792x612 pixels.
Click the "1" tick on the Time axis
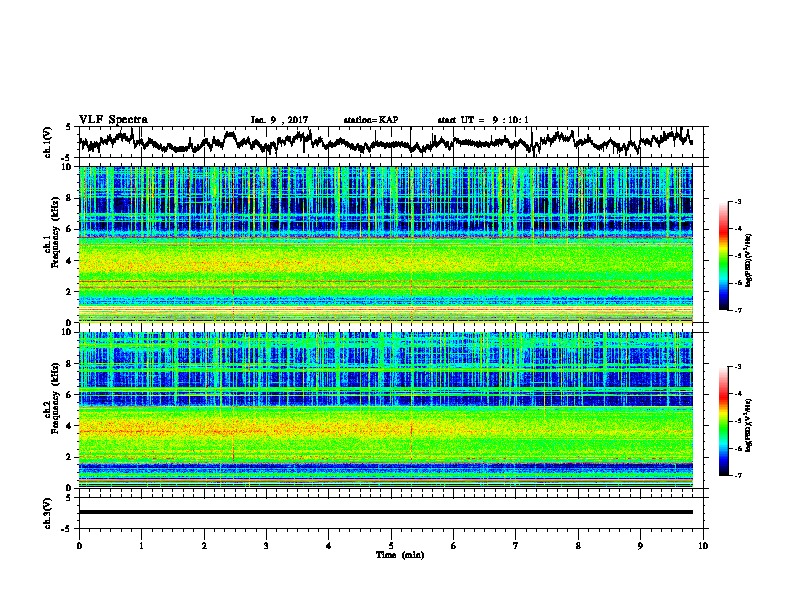click(141, 546)
